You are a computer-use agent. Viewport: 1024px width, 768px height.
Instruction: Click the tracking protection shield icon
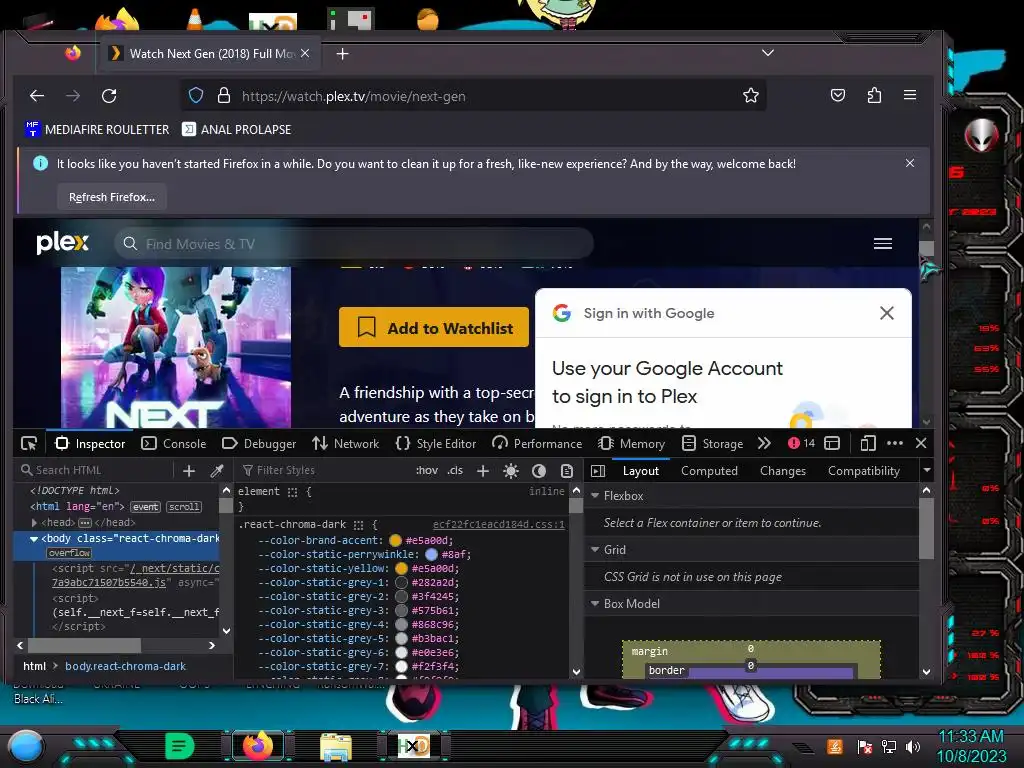[196, 95]
